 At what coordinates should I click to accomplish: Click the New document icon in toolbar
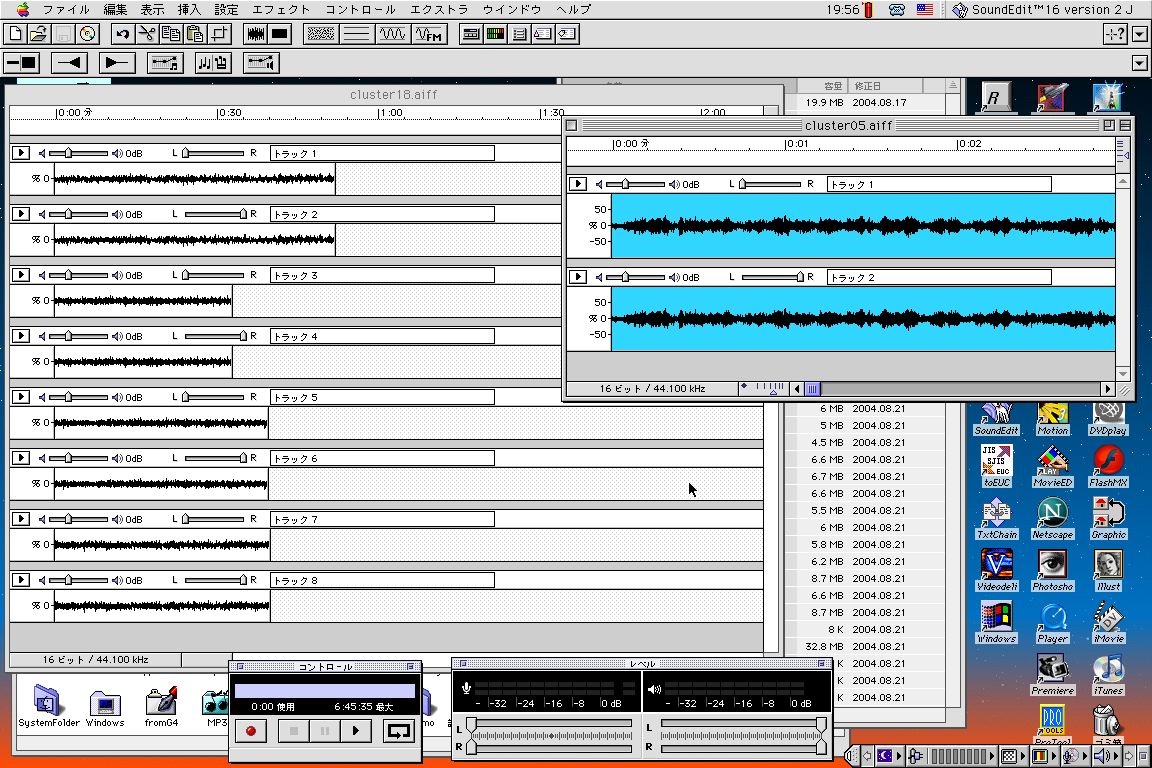pos(15,34)
